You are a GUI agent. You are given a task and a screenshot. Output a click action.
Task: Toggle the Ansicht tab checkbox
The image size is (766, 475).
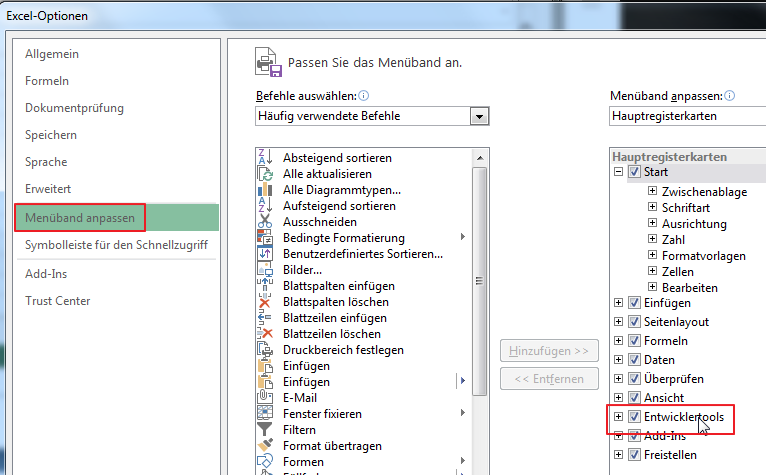click(634, 398)
